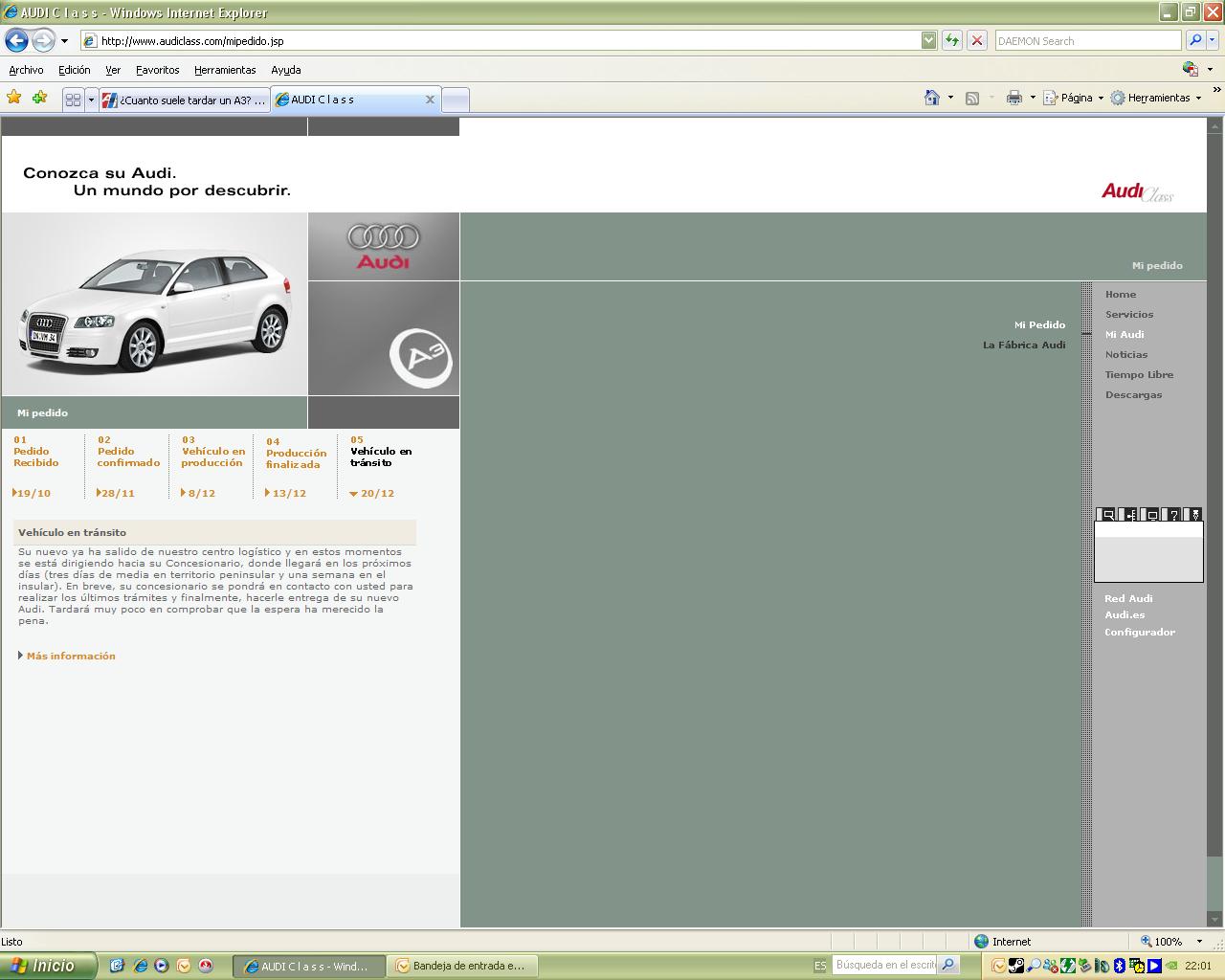Open the Quick Tabs grid icon

73,100
